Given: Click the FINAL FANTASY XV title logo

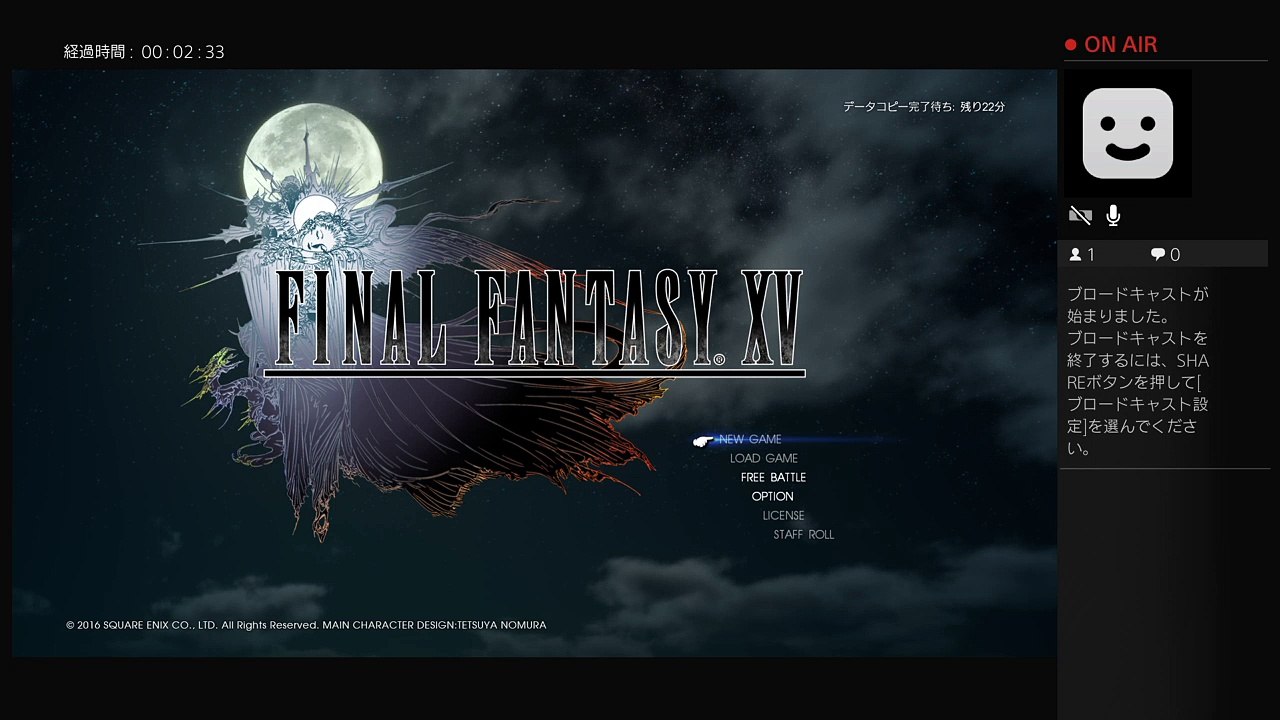Looking at the screenshot, I should click(x=535, y=321).
